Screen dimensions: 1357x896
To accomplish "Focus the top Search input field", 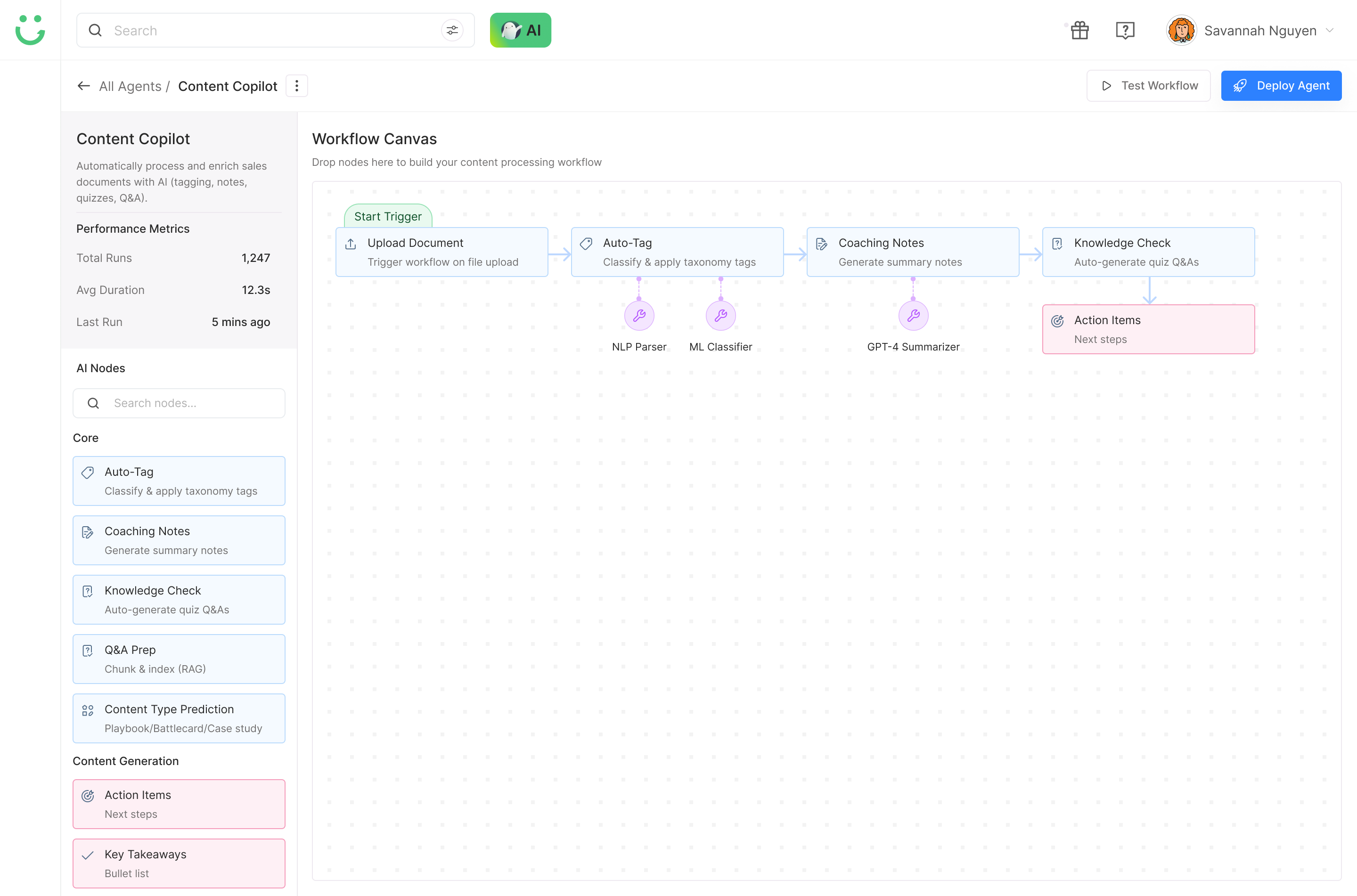I will (274, 30).
